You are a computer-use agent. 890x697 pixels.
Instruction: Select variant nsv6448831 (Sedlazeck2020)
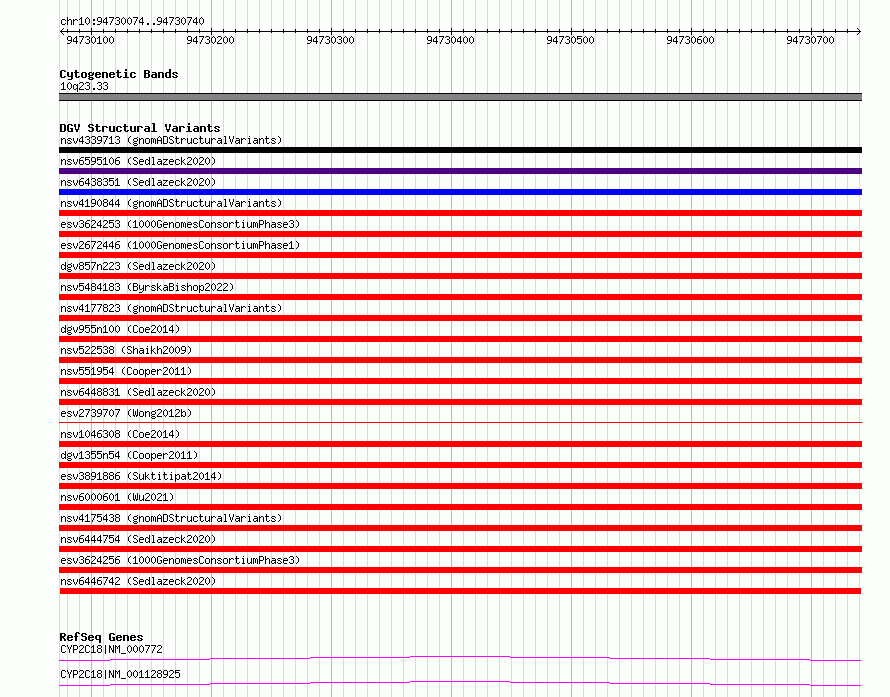click(138, 392)
